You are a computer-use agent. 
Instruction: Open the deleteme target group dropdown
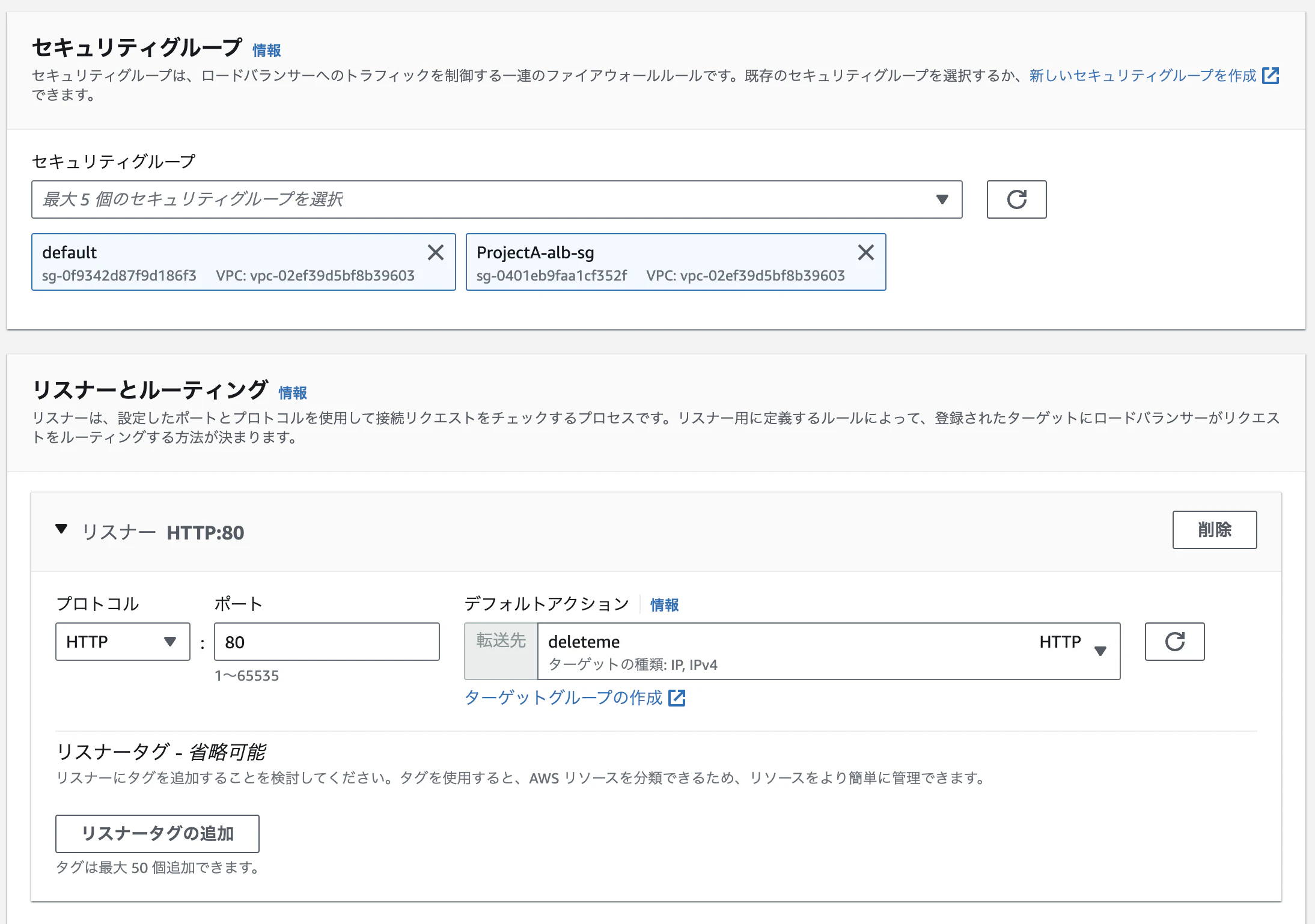coord(828,651)
